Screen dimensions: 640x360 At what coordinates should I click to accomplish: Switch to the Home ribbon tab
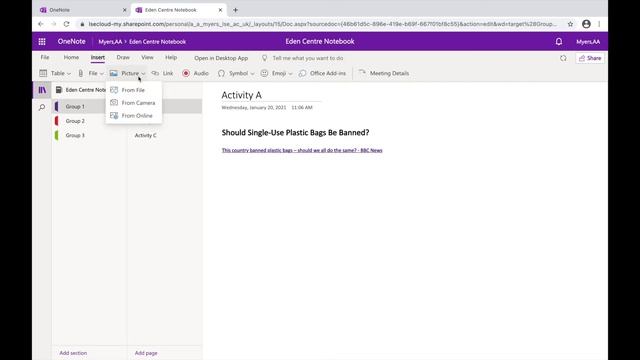[71, 58]
